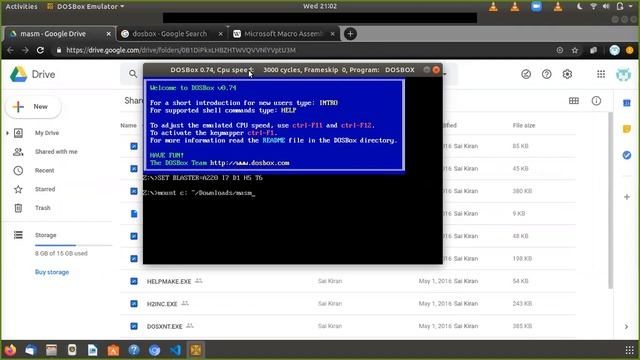This screenshot has height=360, width=640.
Task: Open the Storage section
Action: (45, 235)
